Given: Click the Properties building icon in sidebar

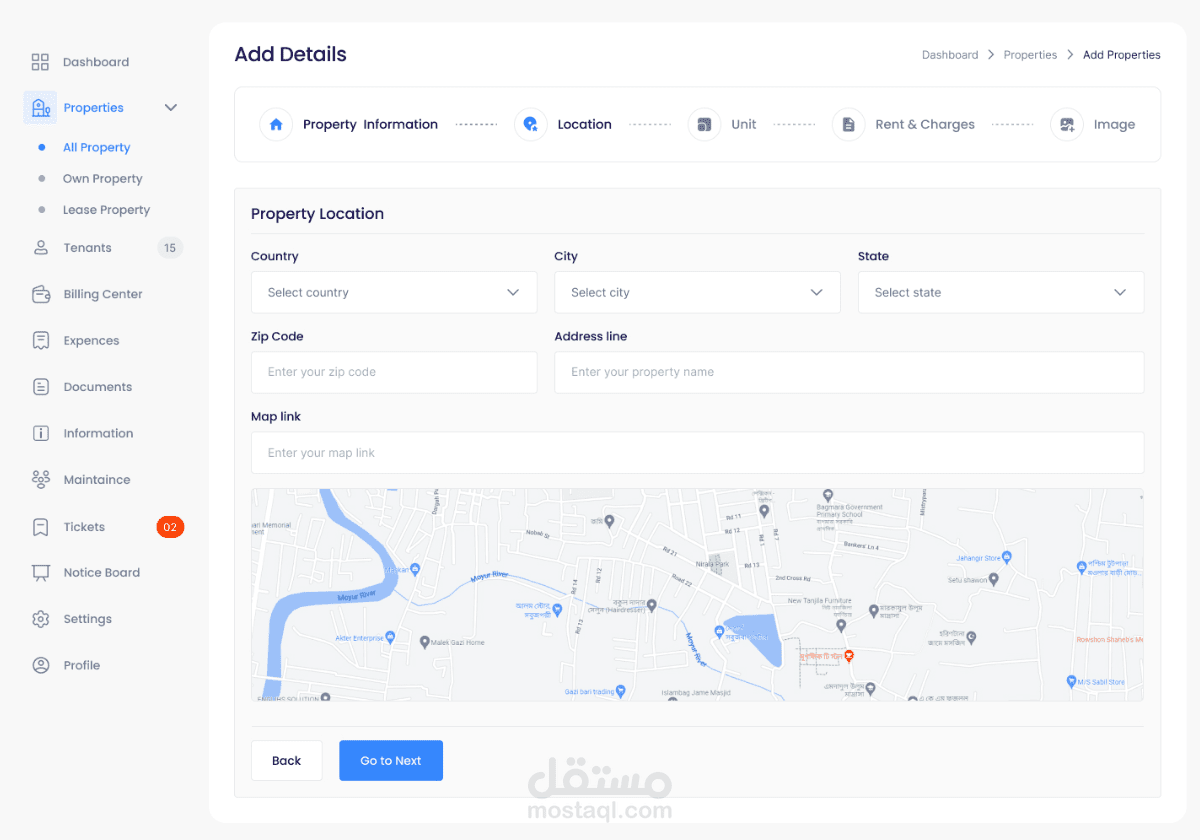Looking at the screenshot, I should pyautogui.click(x=40, y=107).
